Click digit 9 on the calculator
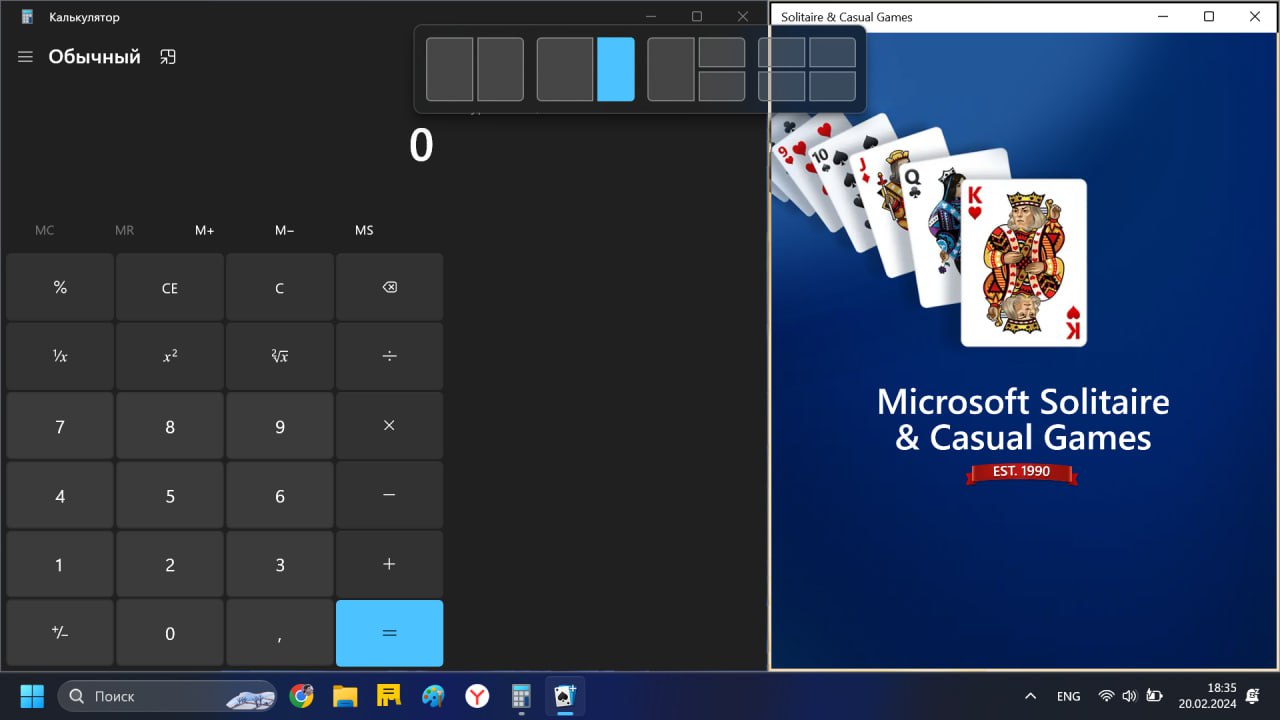The width and height of the screenshot is (1280, 720). [280, 426]
